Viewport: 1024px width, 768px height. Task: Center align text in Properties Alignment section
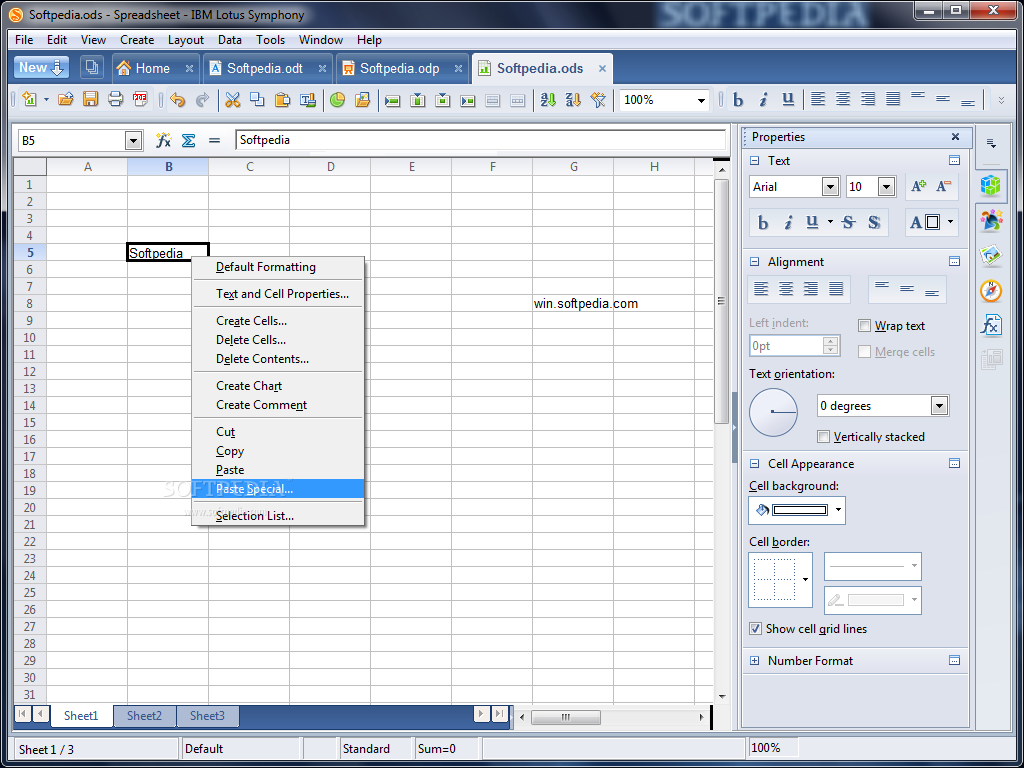786,289
